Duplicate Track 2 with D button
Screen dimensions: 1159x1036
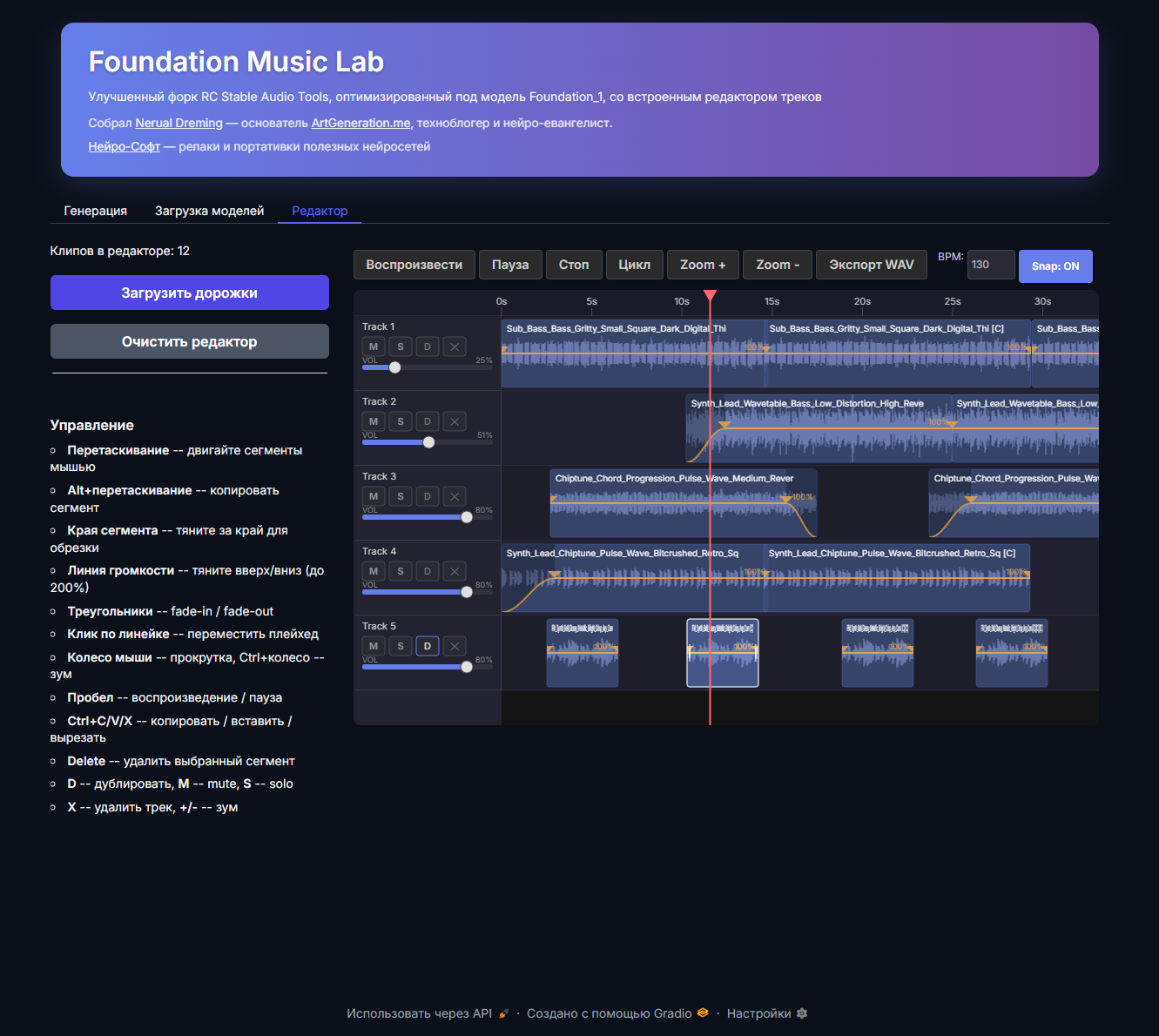click(x=428, y=421)
